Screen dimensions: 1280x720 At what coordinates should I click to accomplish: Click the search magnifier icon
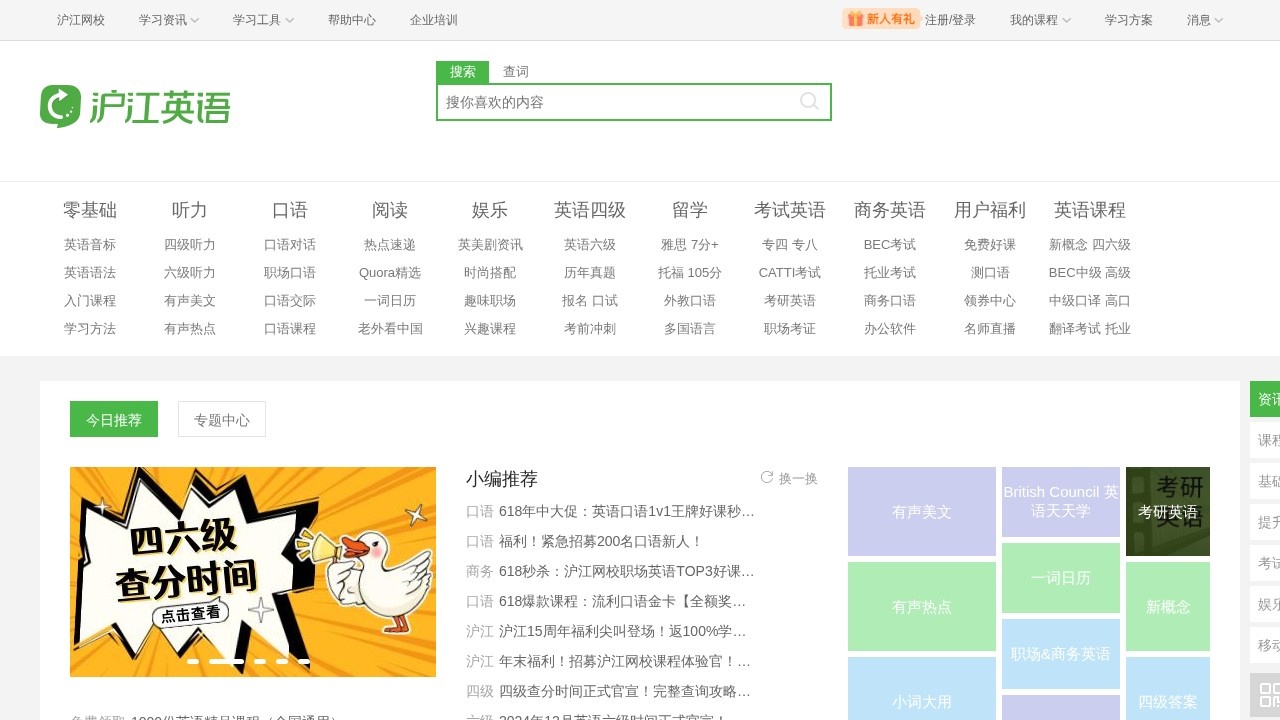click(x=809, y=101)
